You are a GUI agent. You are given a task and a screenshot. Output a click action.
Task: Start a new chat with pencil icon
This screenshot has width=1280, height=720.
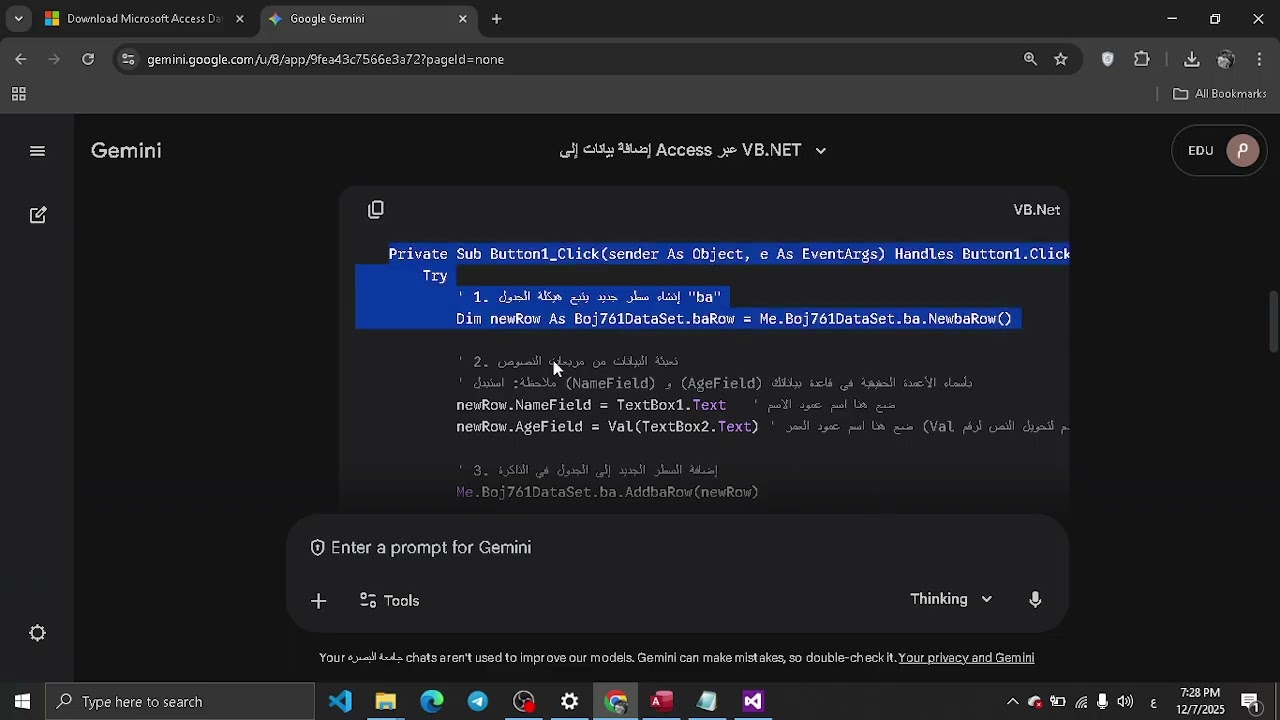point(38,215)
